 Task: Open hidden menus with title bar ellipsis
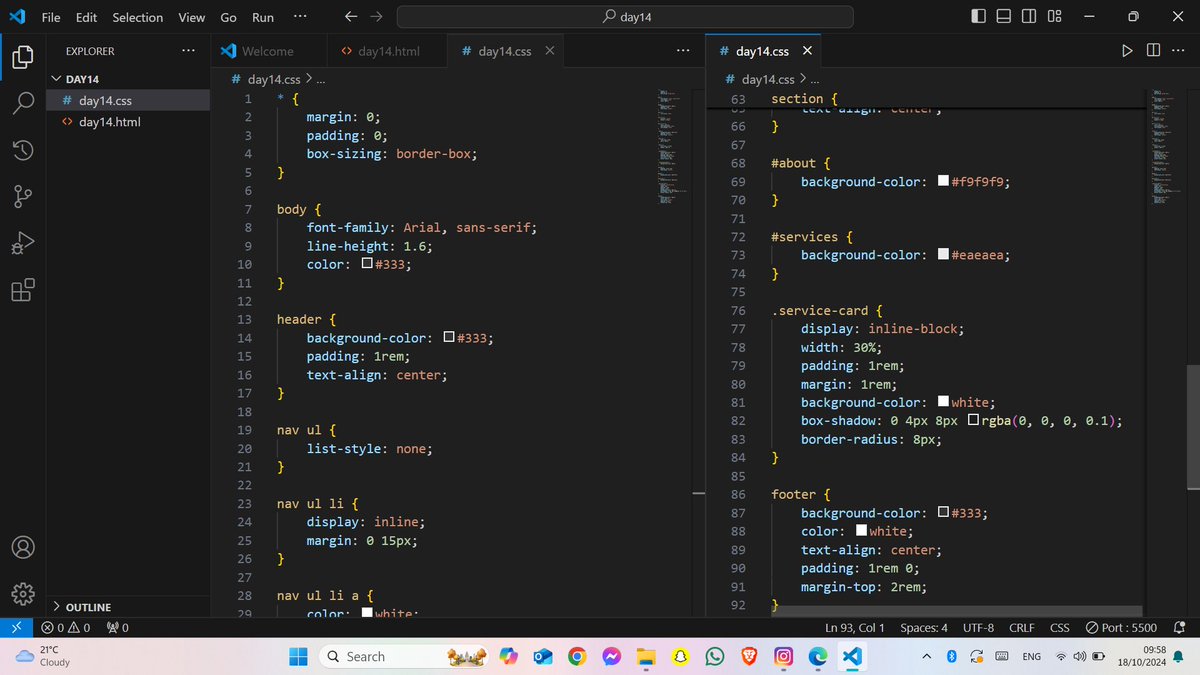(x=300, y=17)
